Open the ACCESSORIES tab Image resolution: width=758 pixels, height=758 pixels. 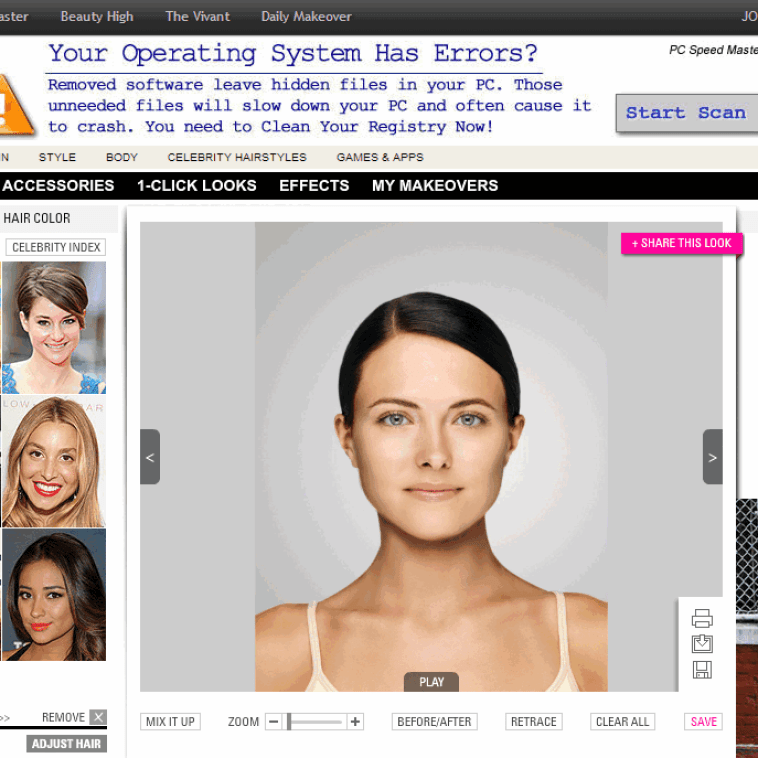click(58, 186)
